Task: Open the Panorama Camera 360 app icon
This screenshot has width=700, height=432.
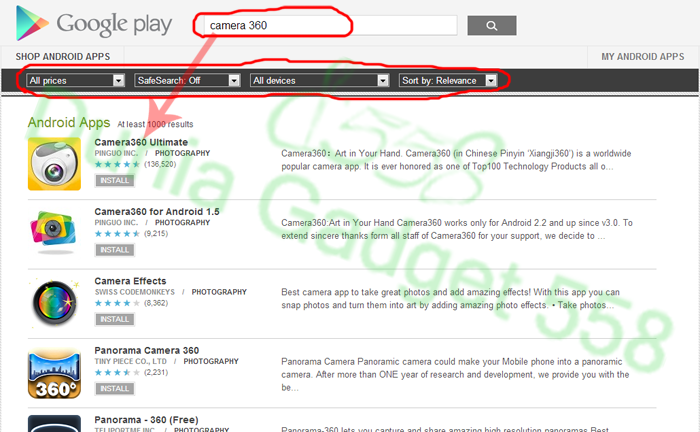Action: coord(54,373)
